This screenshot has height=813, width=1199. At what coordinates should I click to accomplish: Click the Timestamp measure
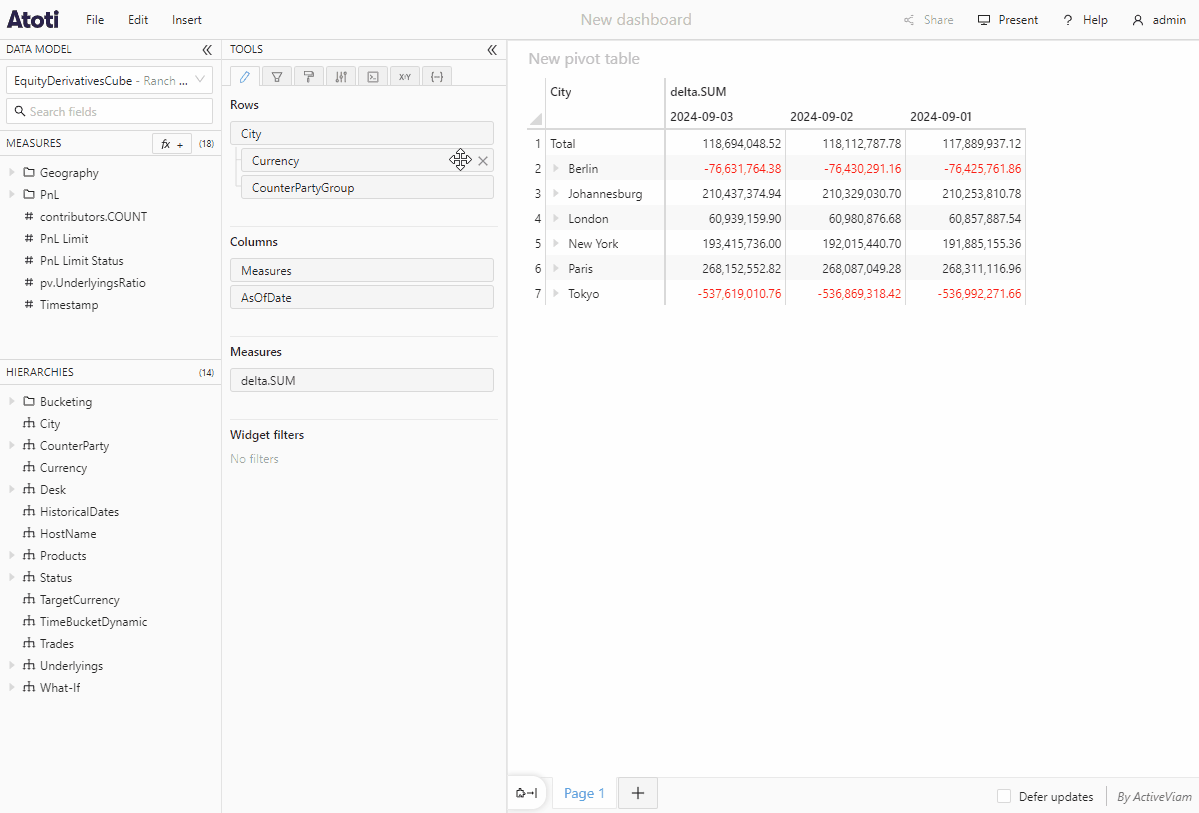69,304
